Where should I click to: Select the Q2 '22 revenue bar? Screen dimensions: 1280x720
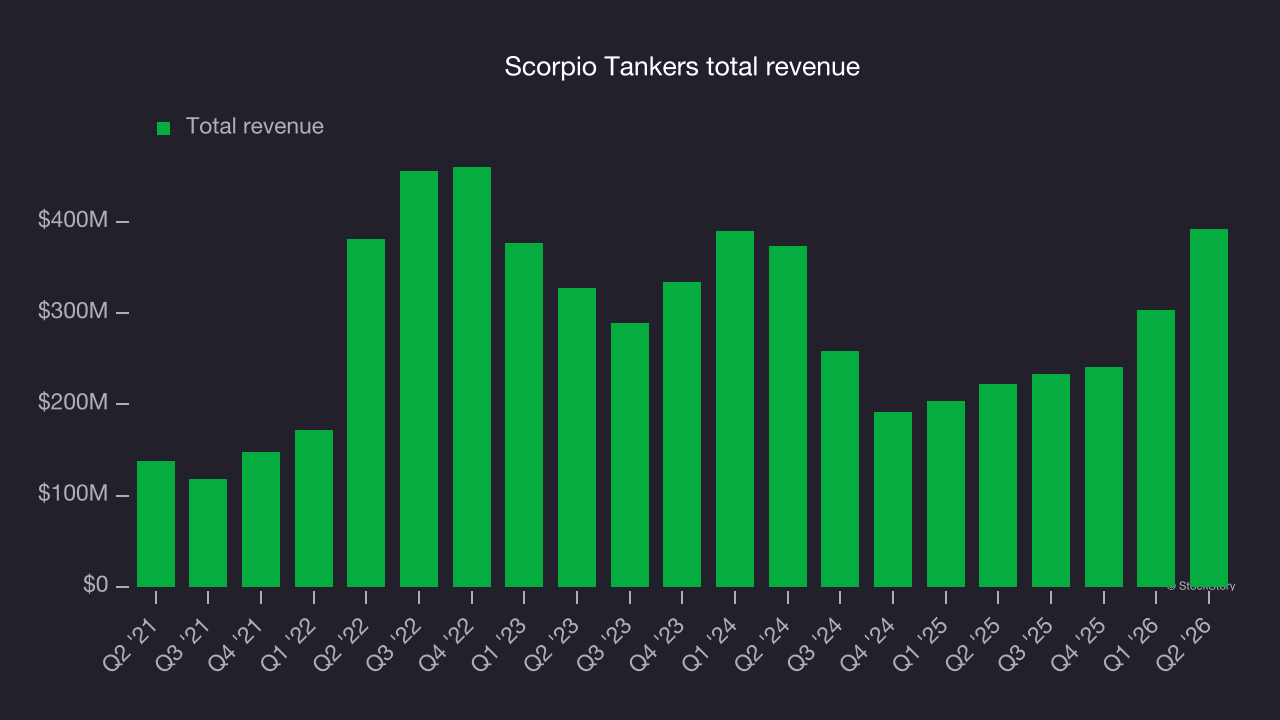click(366, 413)
